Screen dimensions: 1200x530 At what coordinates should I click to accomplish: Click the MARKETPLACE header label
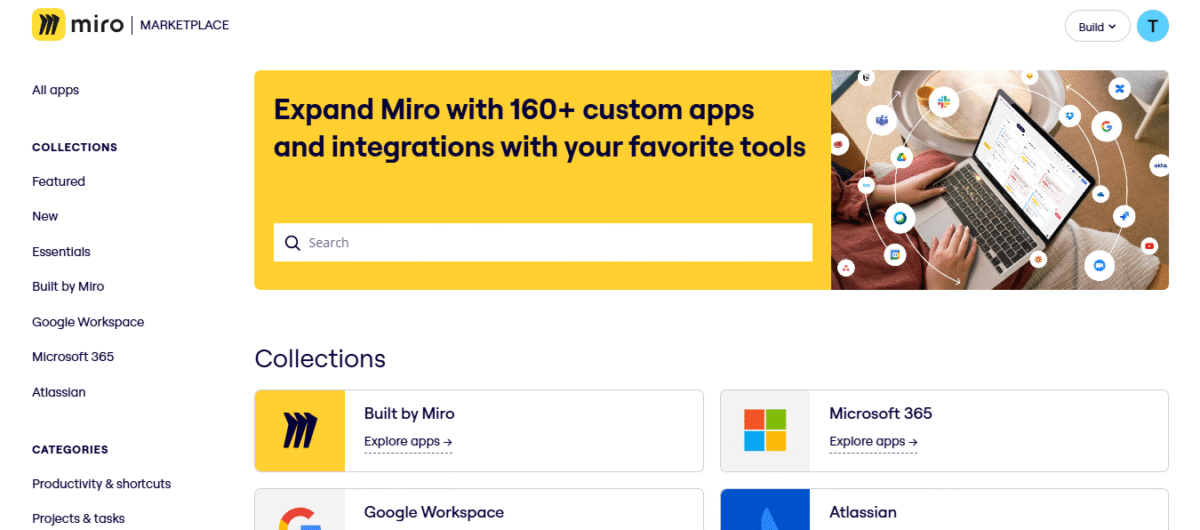click(x=184, y=25)
